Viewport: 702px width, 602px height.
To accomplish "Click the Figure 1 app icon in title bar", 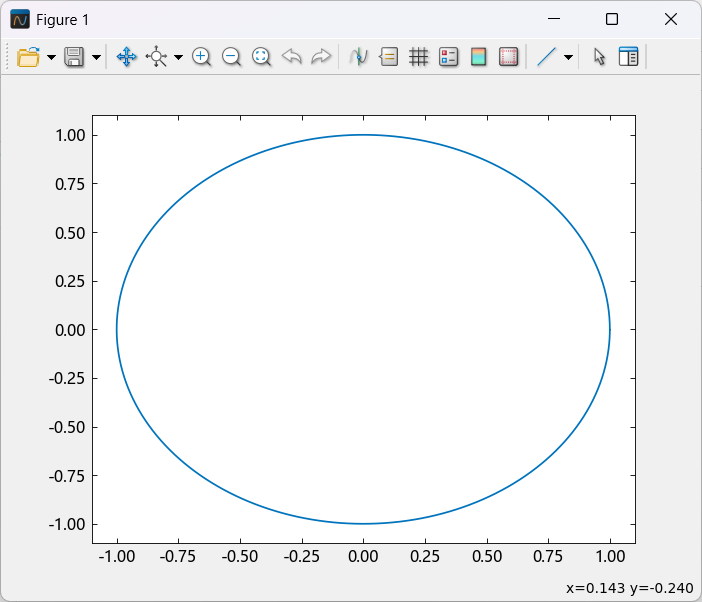I will click(x=20, y=19).
